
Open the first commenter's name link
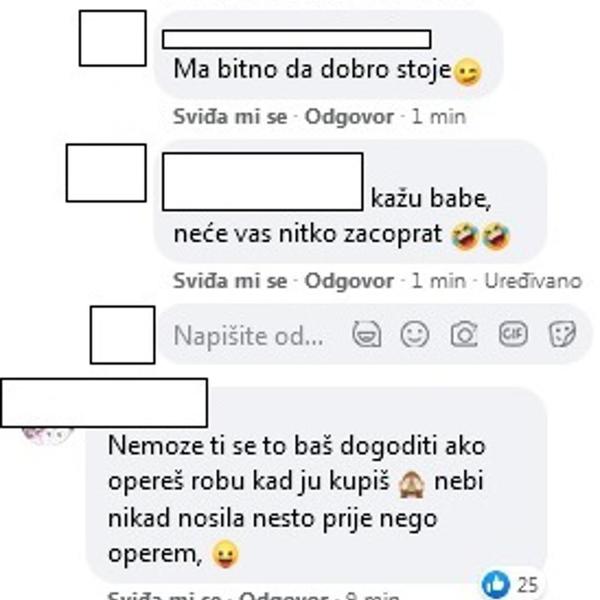tap(297, 39)
